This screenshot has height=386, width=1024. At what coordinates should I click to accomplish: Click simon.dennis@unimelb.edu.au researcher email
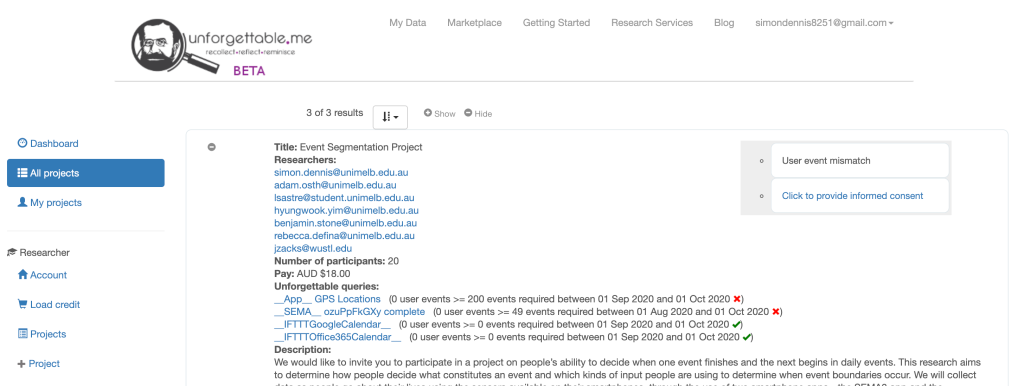coord(341,172)
